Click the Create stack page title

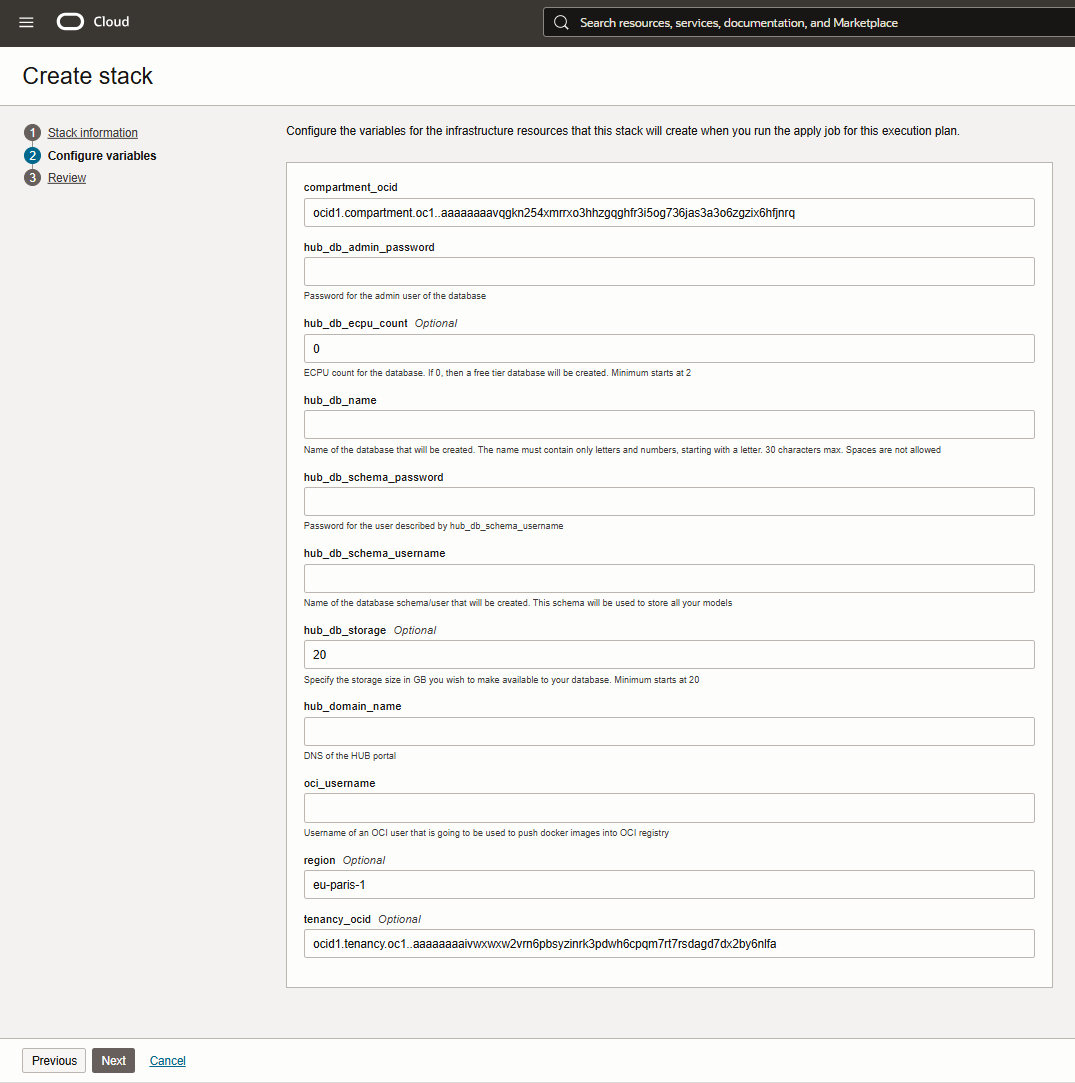(87, 76)
